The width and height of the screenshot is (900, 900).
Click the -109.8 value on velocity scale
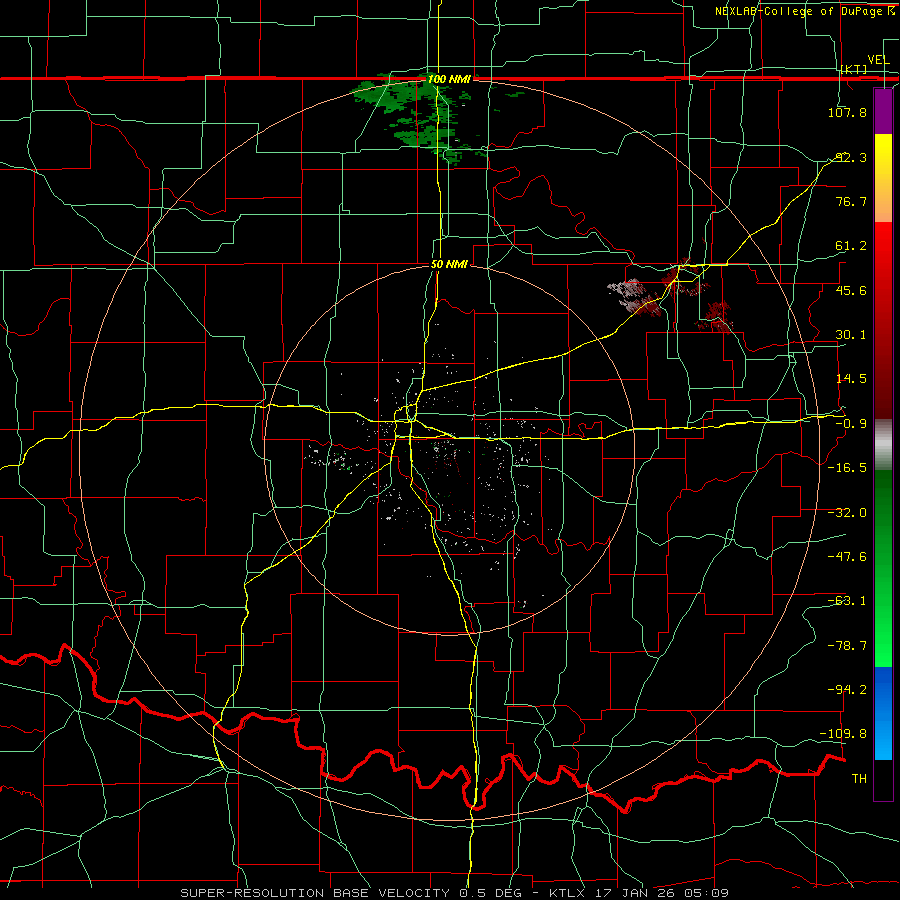click(x=844, y=734)
